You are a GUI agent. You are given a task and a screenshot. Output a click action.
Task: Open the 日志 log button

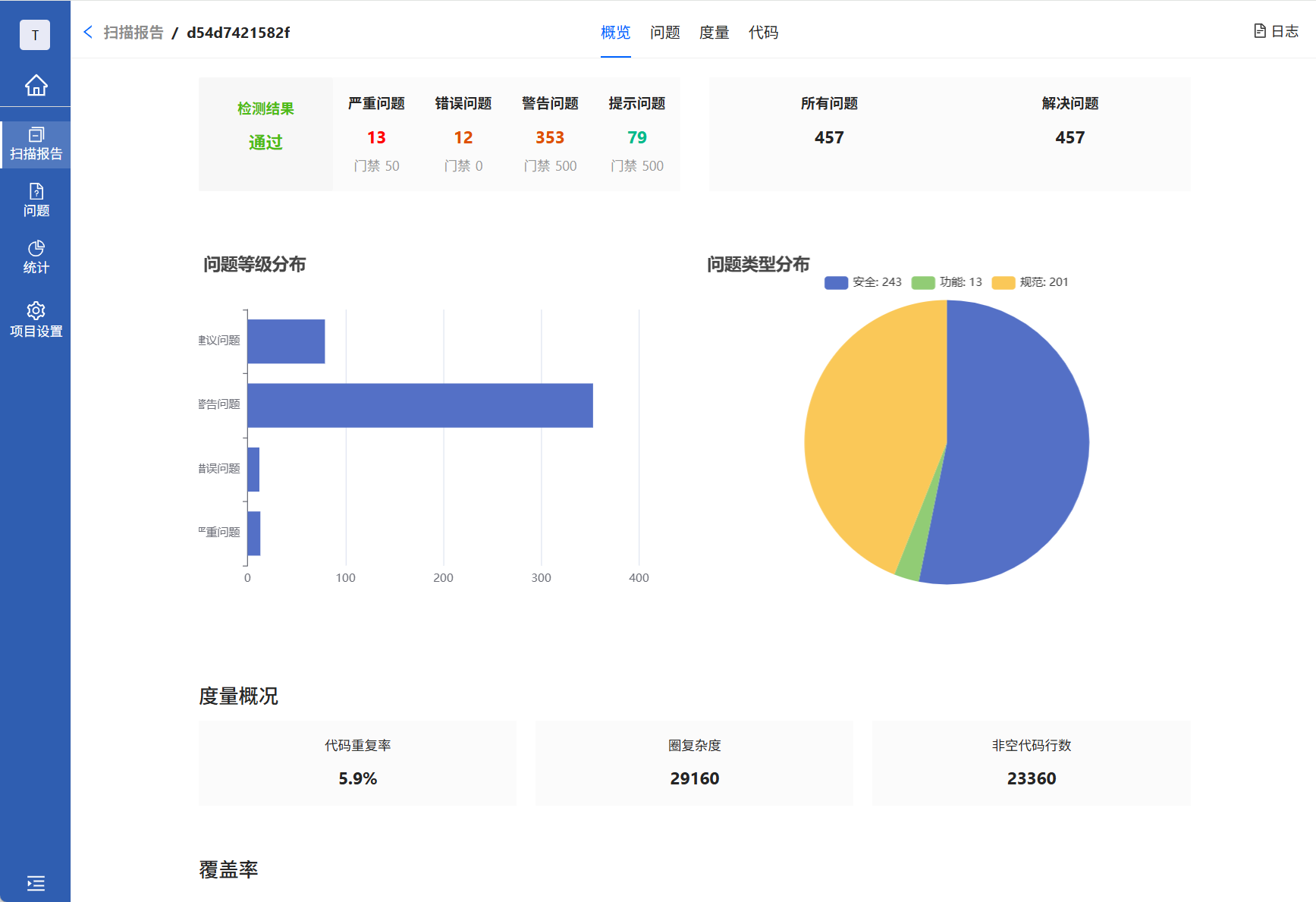pos(1276,31)
